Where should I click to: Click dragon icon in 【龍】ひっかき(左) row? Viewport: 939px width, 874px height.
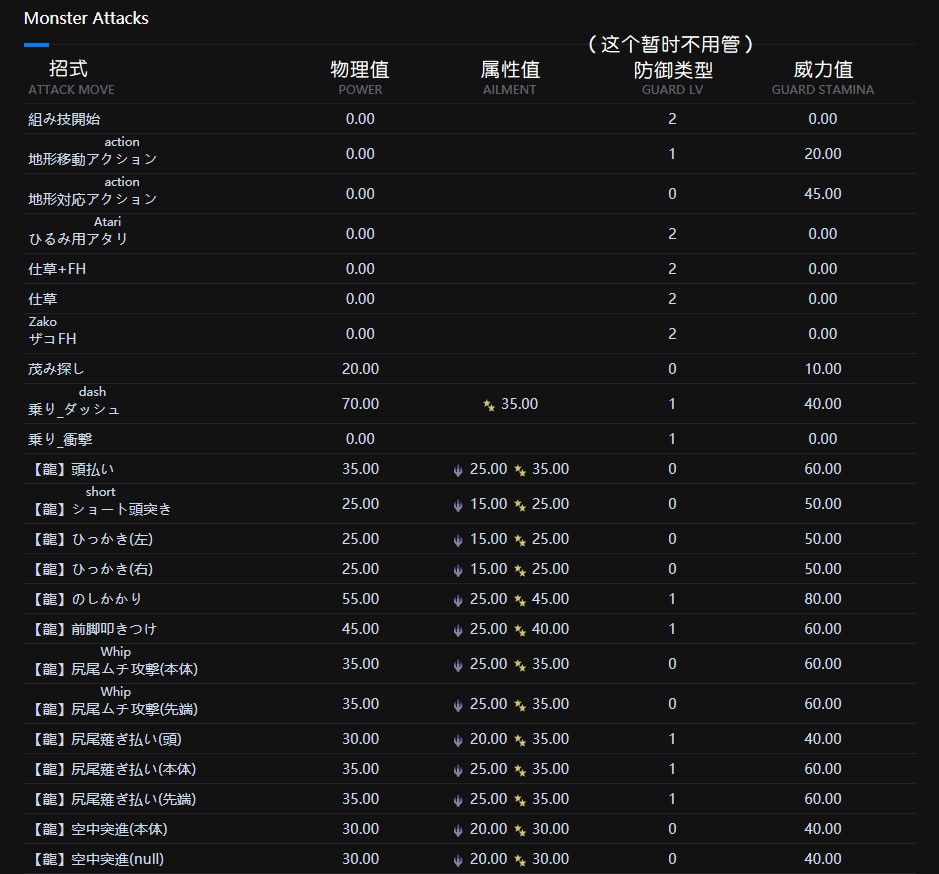pos(458,540)
